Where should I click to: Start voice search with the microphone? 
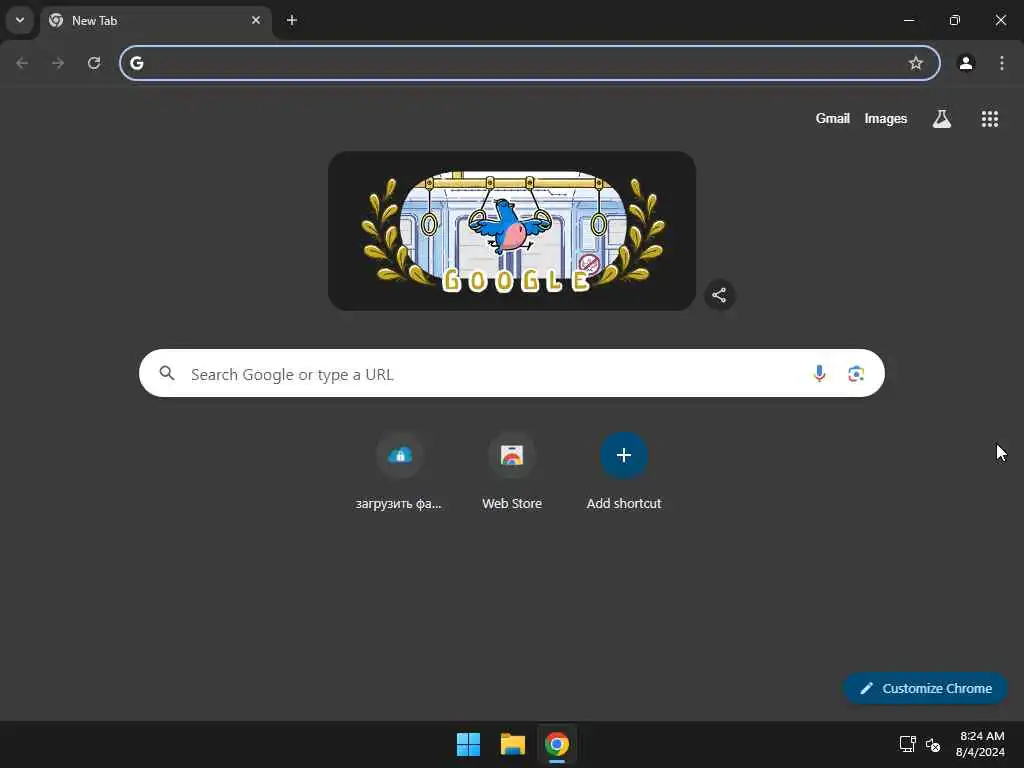click(819, 373)
